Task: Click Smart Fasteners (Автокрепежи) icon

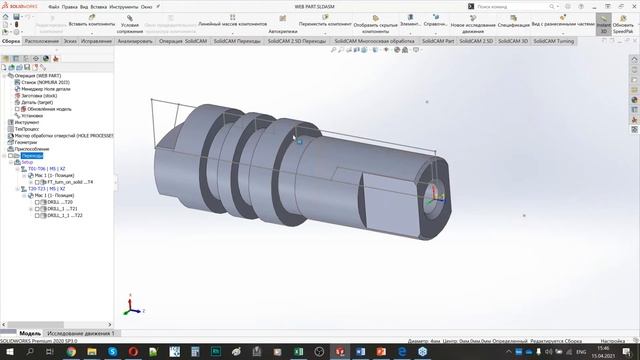Action: (x=282, y=18)
